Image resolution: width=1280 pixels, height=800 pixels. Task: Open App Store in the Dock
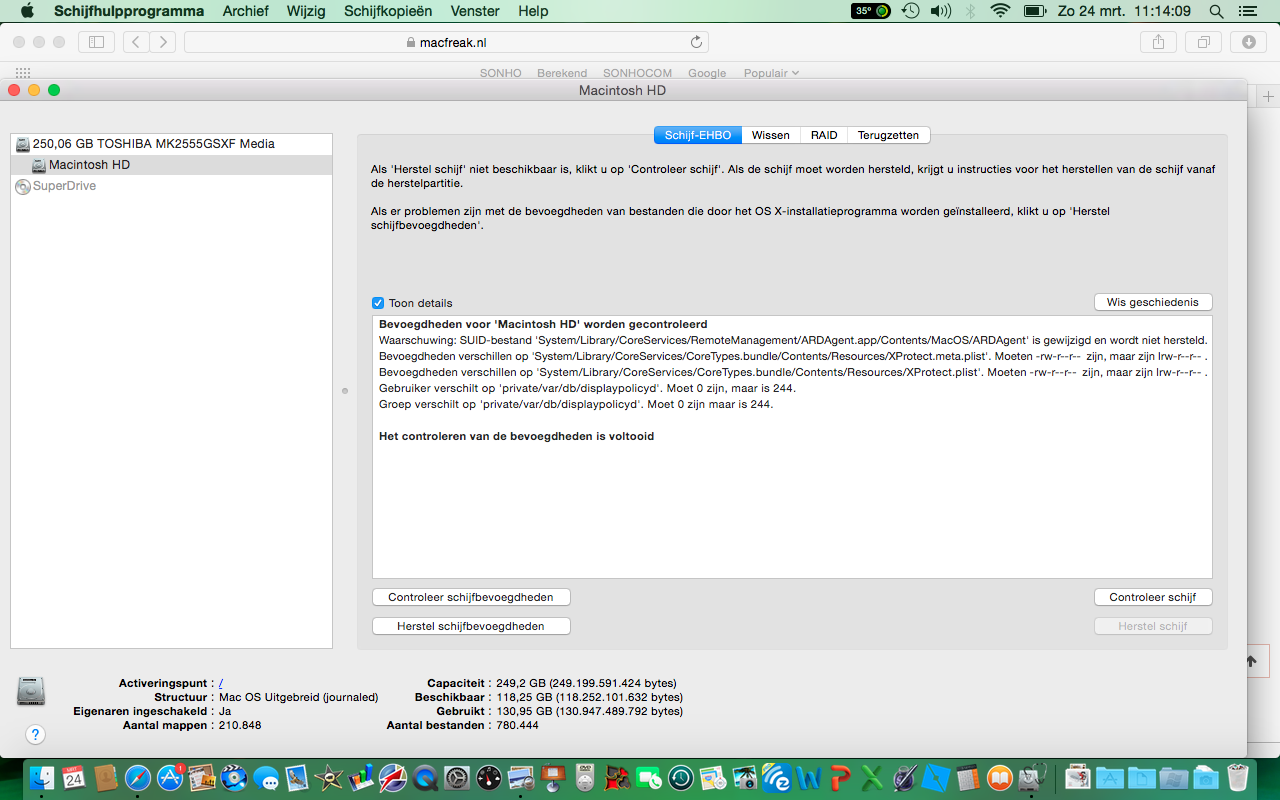(170, 778)
